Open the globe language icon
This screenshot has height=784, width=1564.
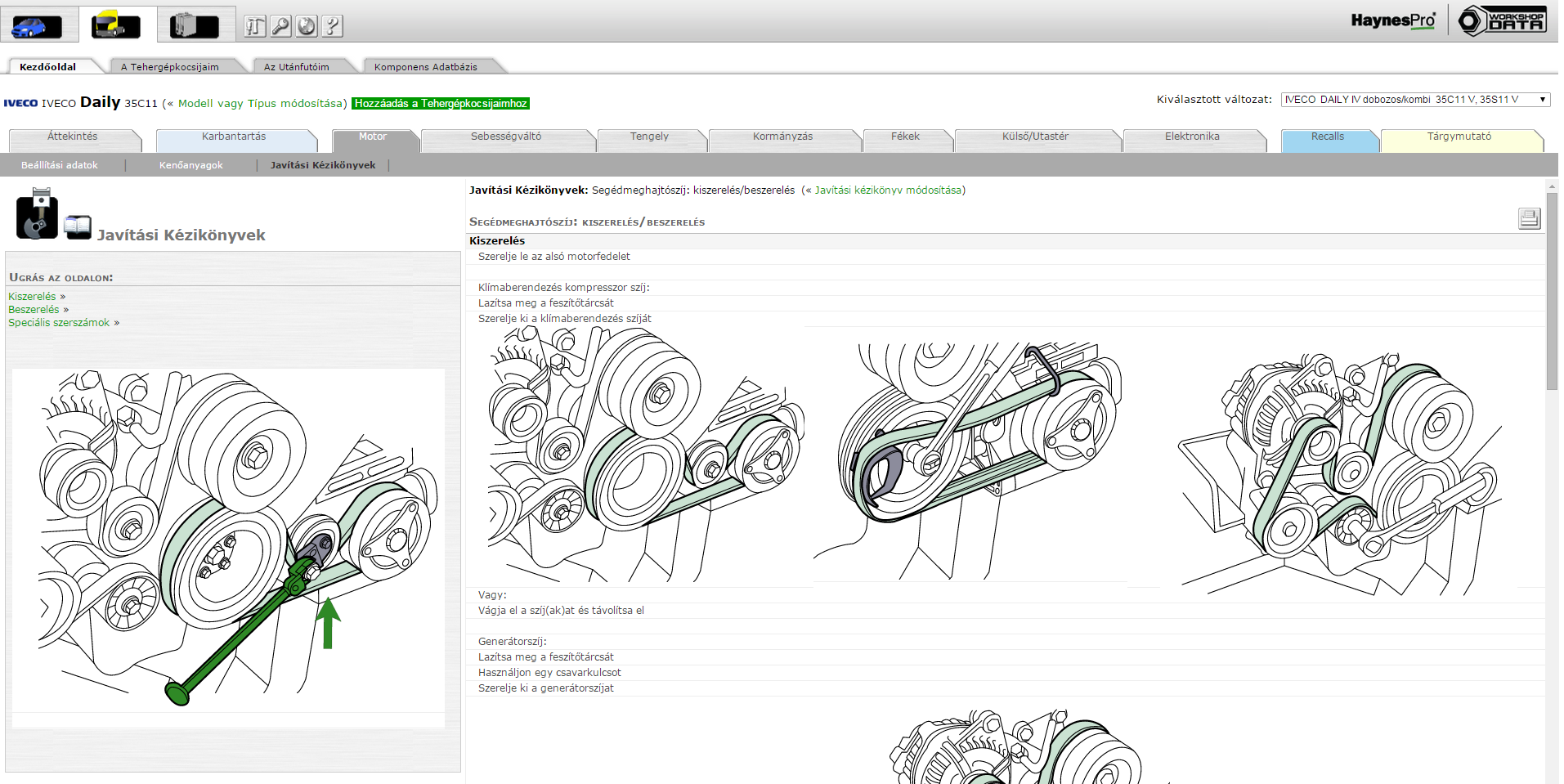[307, 27]
